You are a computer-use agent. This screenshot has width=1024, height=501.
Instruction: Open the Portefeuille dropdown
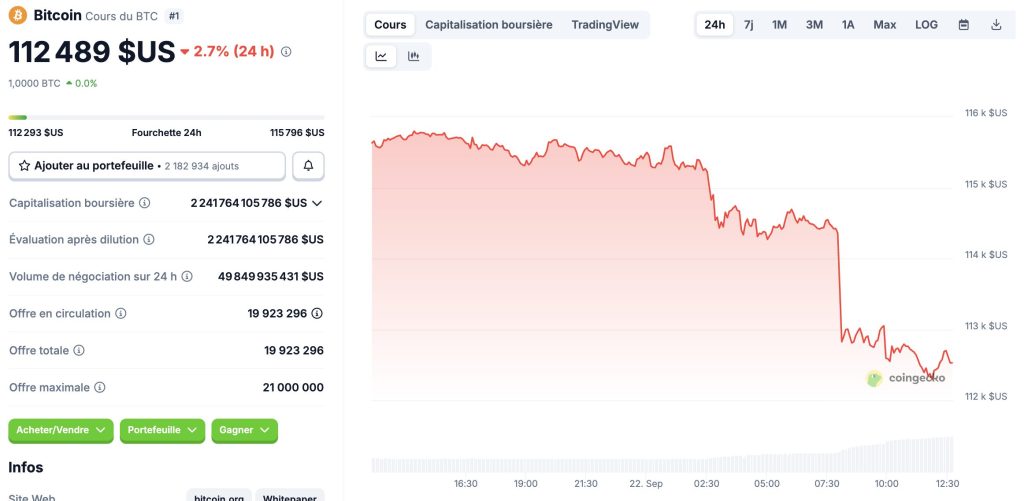pos(162,430)
